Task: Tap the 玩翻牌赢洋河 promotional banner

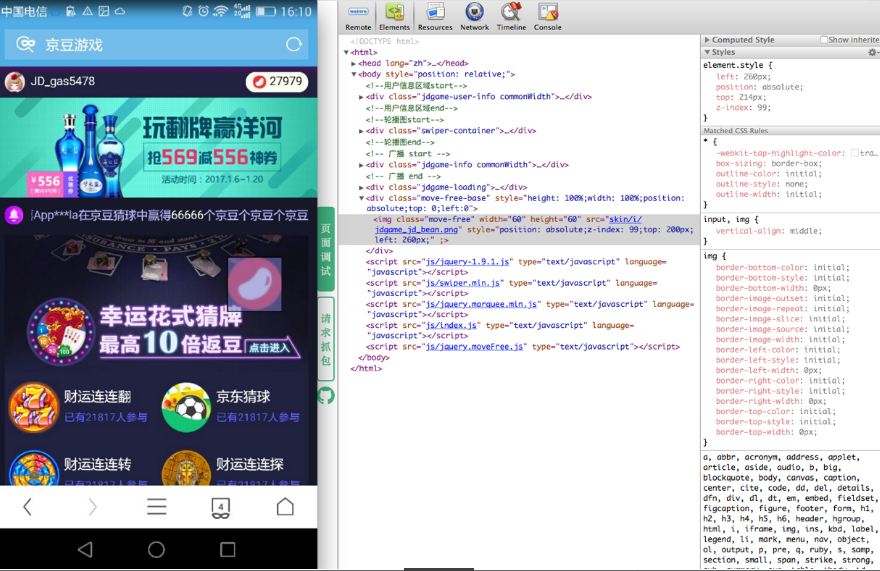Action: pos(158,148)
